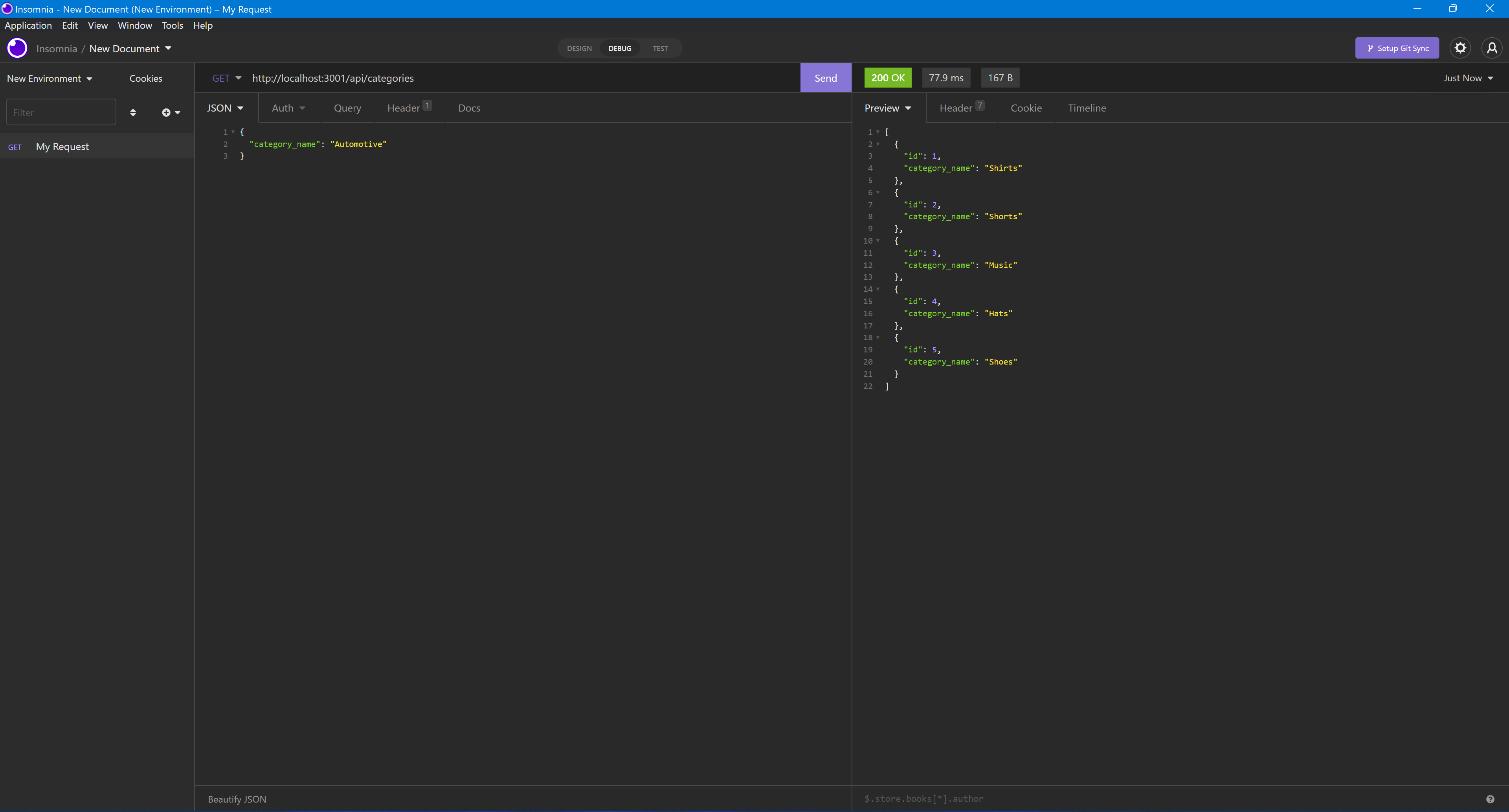Click the JSONPath filter input field
The image size is (1509, 812).
coord(996,799)
